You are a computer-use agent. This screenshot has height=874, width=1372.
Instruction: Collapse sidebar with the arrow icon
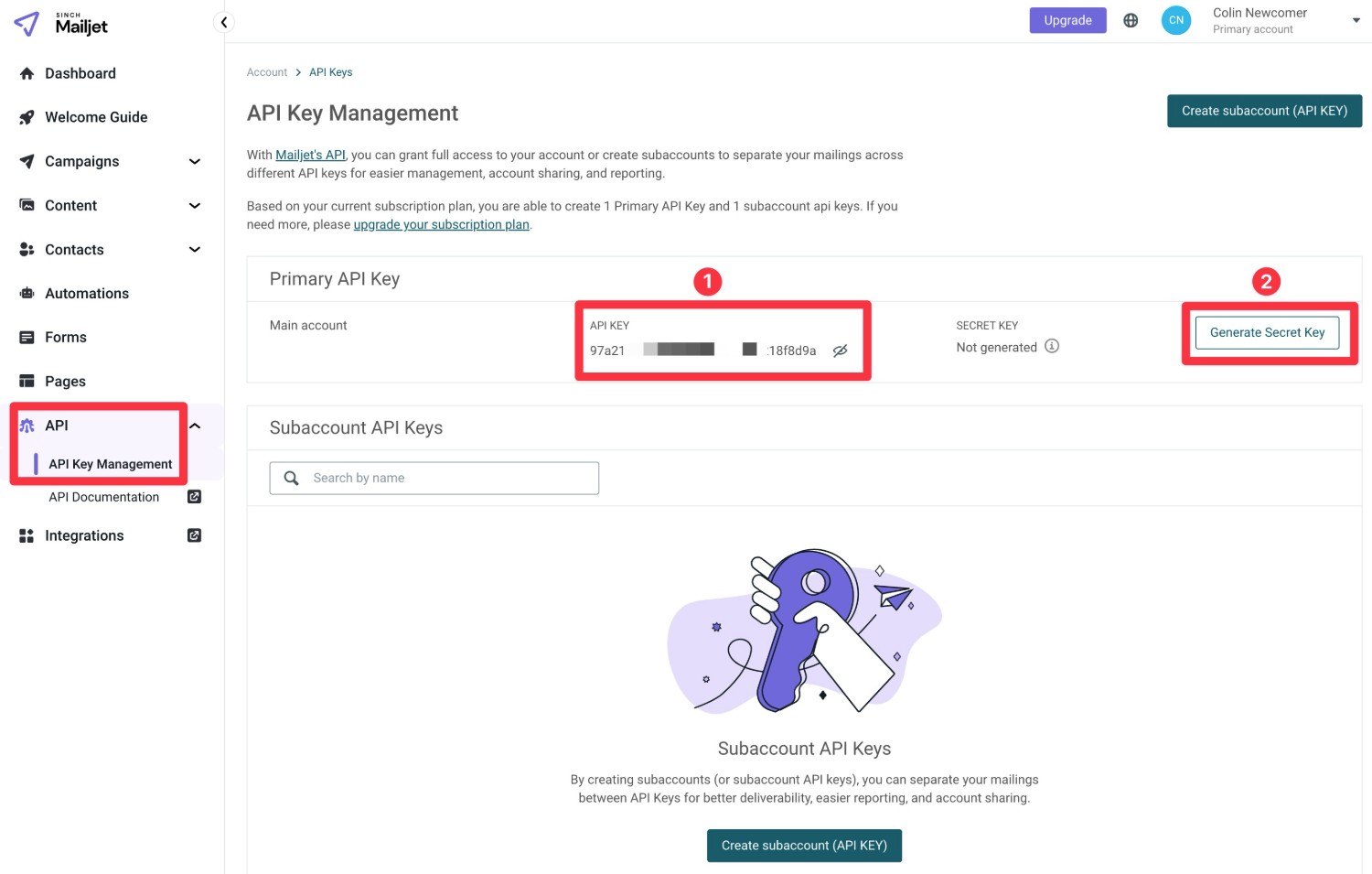(224, 22)
